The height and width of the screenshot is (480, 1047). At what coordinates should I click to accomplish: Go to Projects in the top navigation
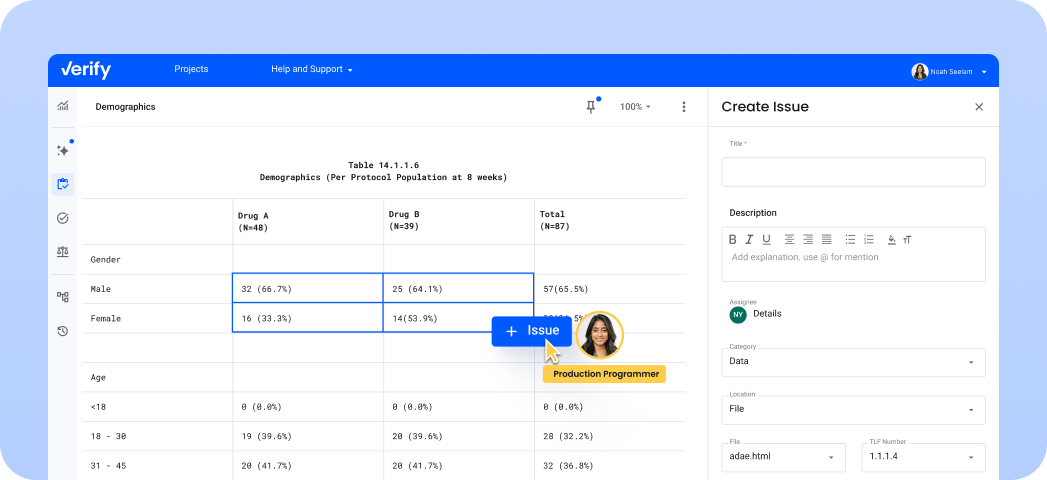pyautogui.click(x=191, y=69)
